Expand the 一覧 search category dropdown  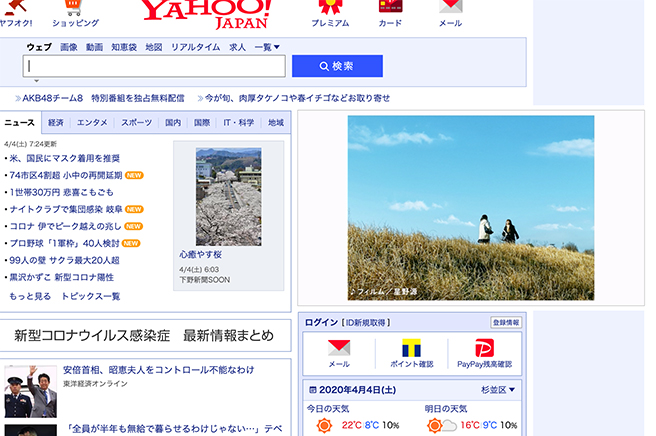click(267, 47)
